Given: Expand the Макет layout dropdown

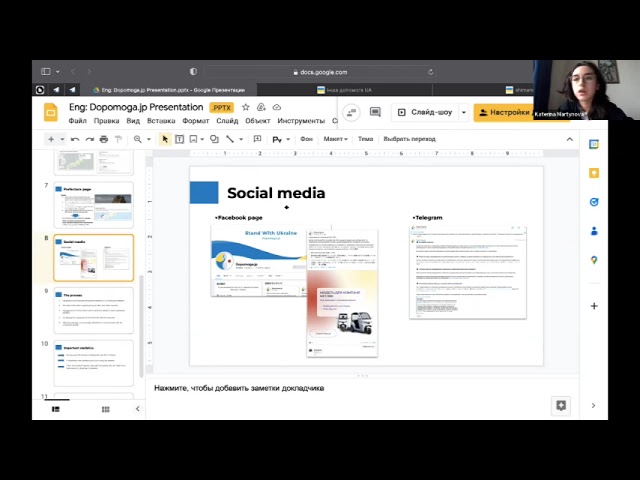Looking at the screenshot, I should pyautogui.click(x=336, y=139).
